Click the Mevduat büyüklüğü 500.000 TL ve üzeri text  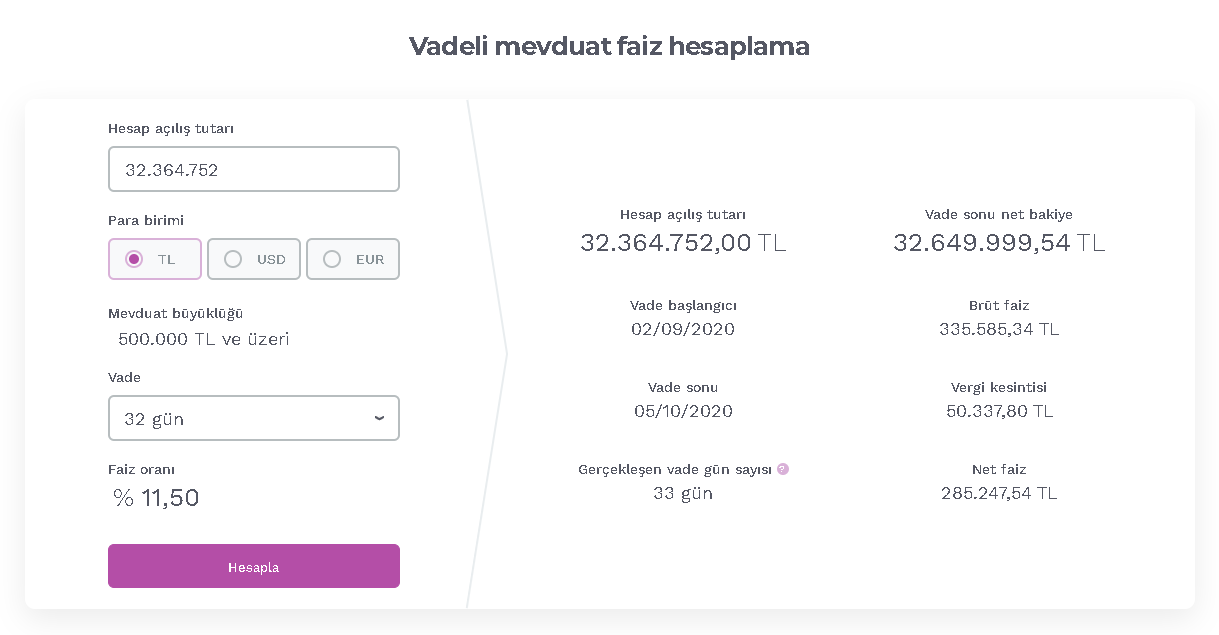point(204,339)
